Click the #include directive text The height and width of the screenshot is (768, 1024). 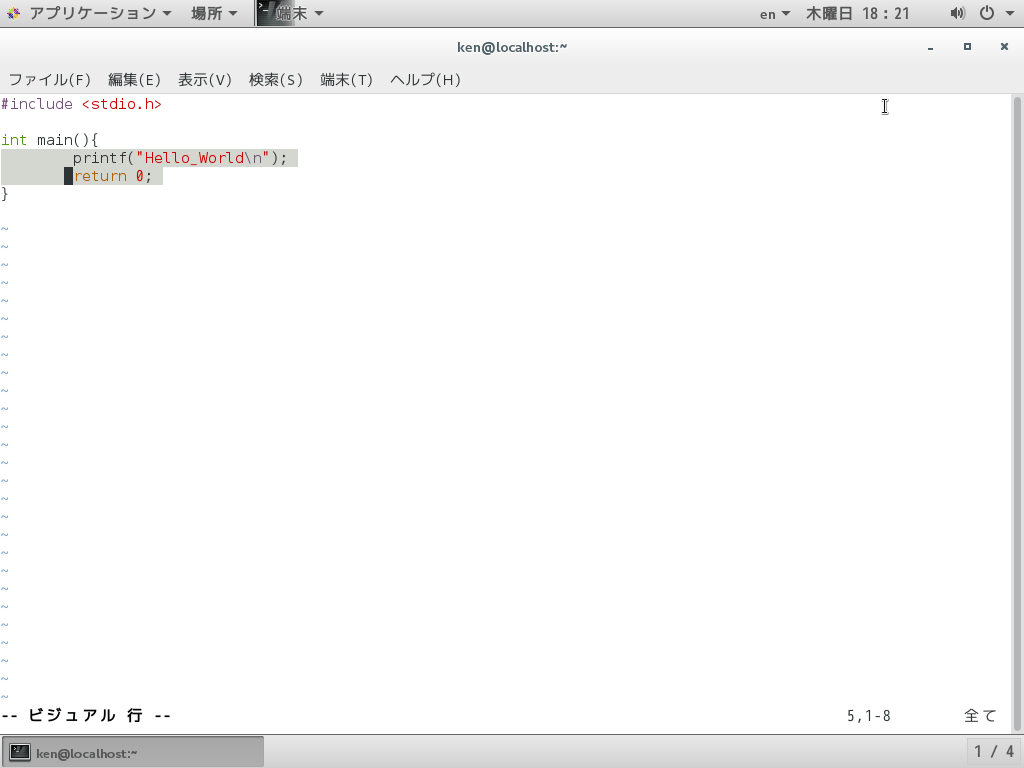[x=37, y=104]
